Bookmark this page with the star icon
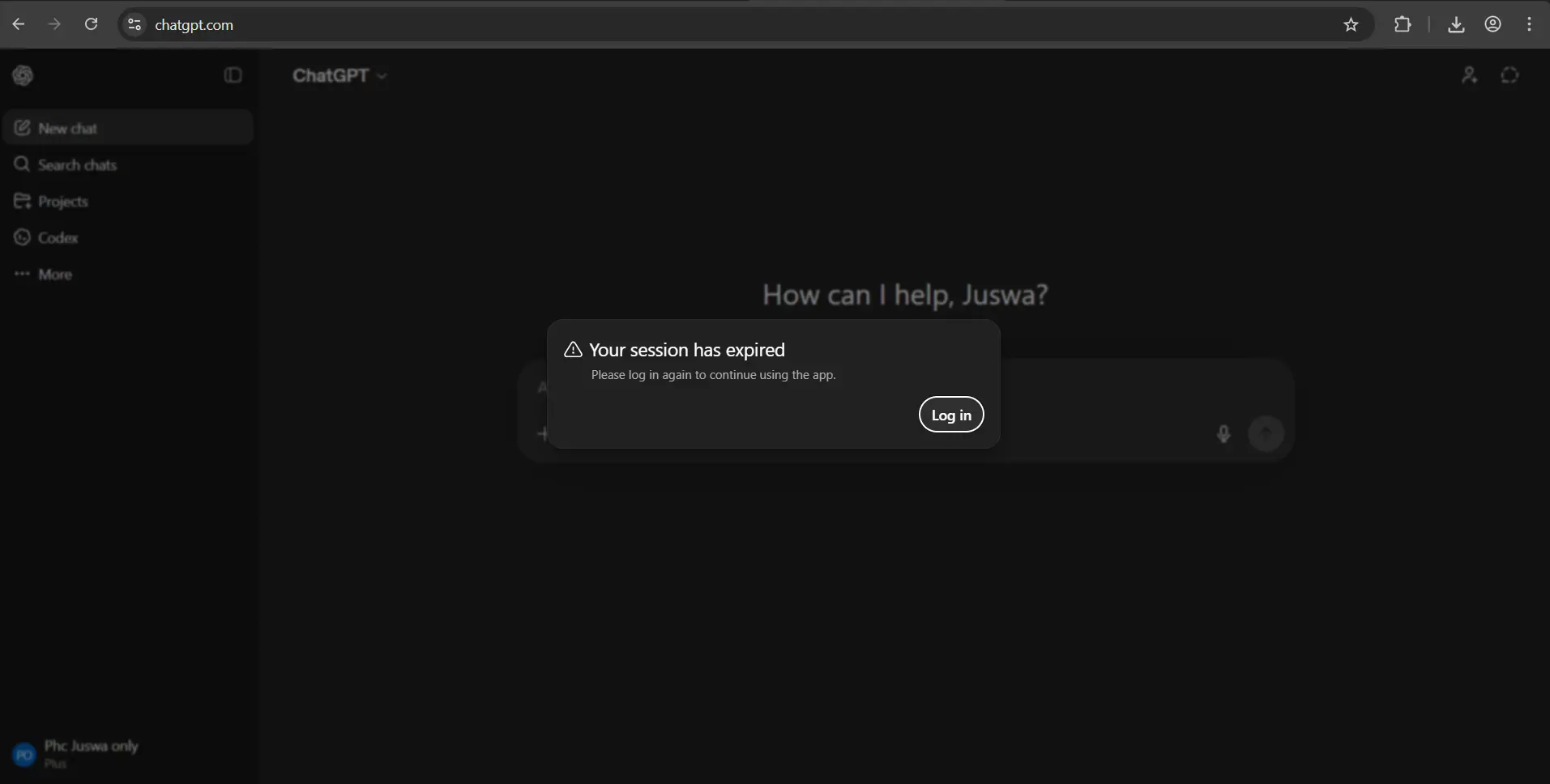The width and height of the screenshot is (1550, 784). (1351, 25)
